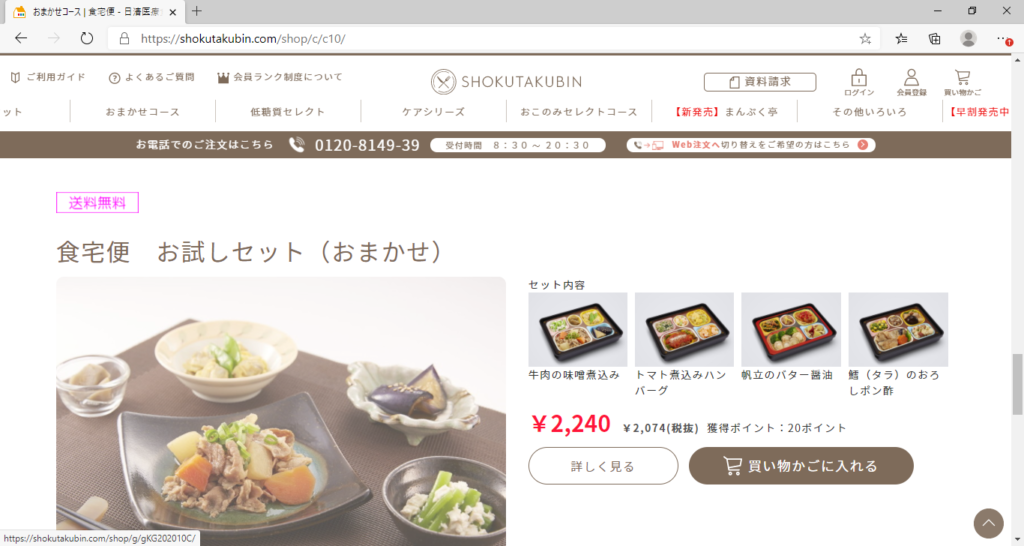The image size is (1024, 546).
Task: Open the おまかせコース menu item
Action: (x=142, y=112)
